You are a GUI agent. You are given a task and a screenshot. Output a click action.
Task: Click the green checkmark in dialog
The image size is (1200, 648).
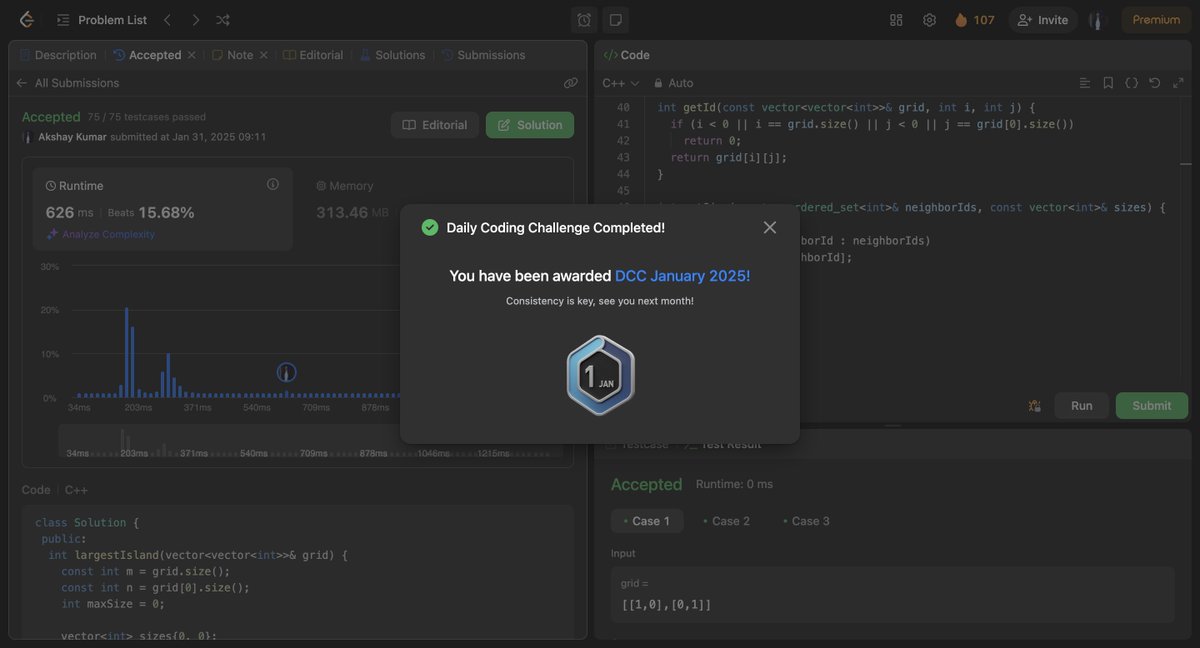(430, 228)
